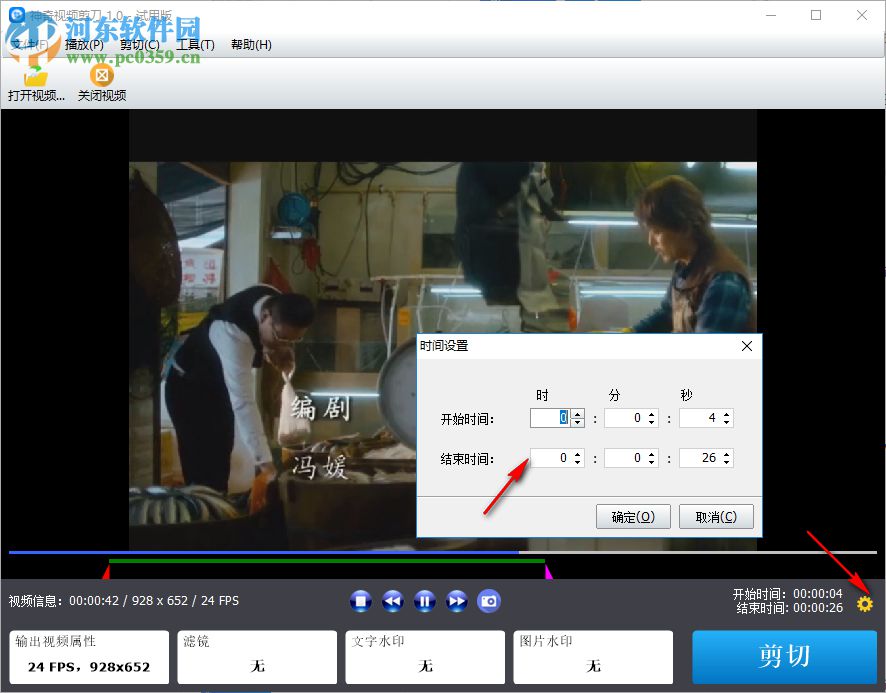The width and height of the screenshot is (886, 693).
Task: Click the start time seconds field
Action: coord(699,418)
